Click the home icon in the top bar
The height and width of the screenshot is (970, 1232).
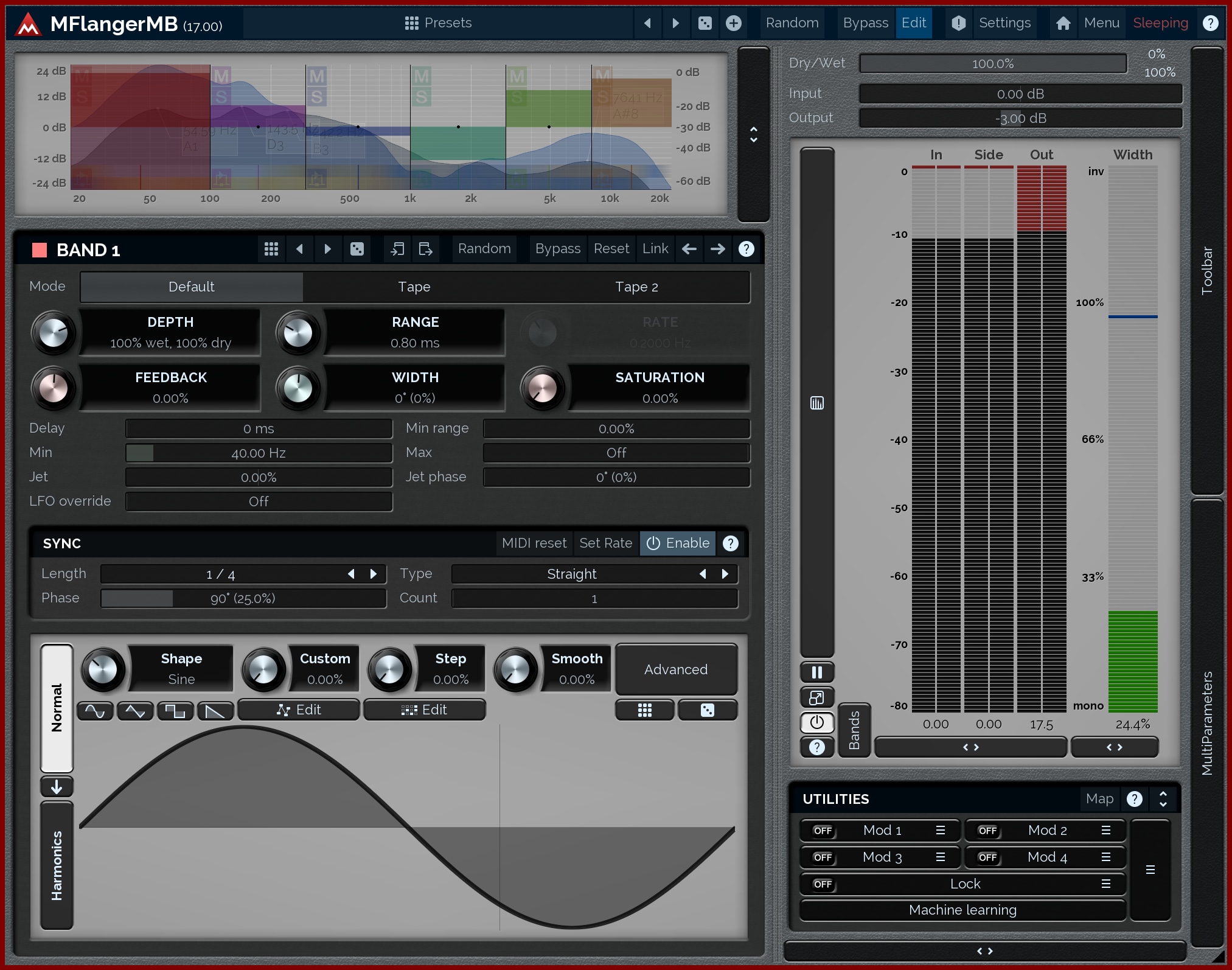pyautogui.click(x=1063, y=23)
